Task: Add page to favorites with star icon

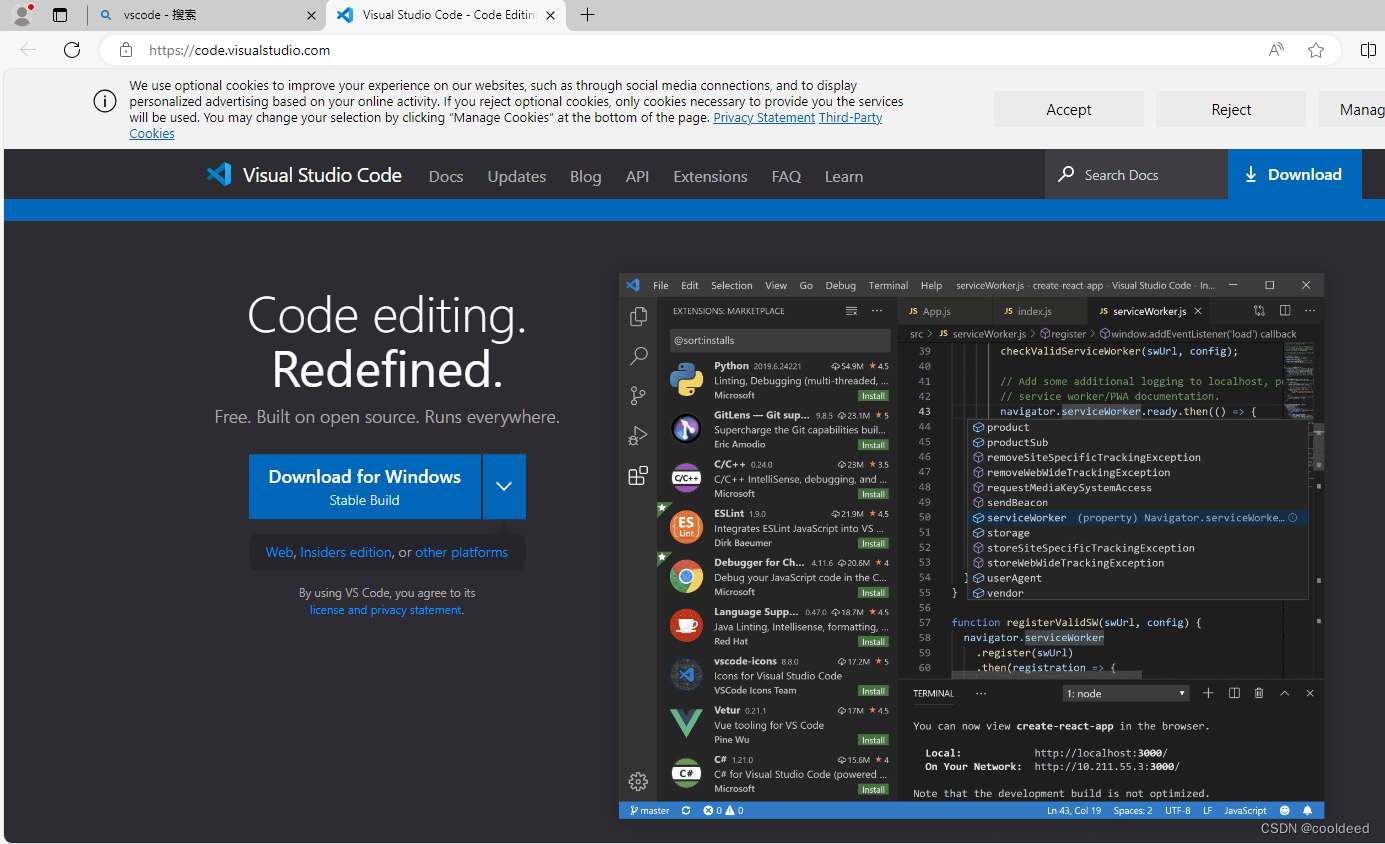Action: click(x=1316, y=50)
